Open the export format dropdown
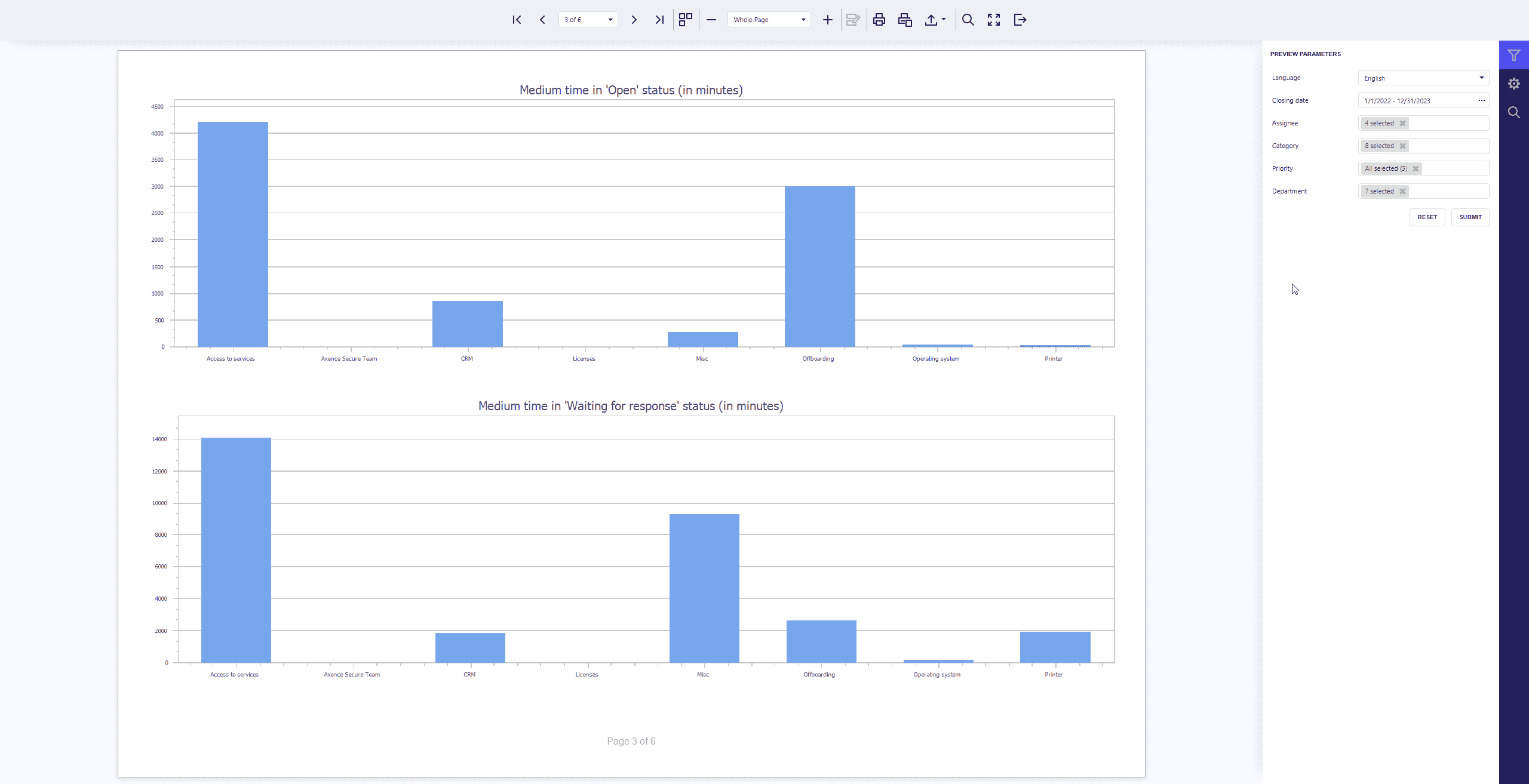 [x=935, y=20]
